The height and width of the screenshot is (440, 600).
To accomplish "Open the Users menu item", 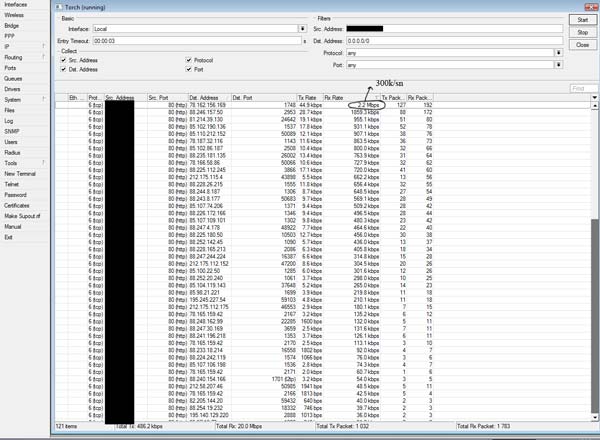I will click(11, 142).
